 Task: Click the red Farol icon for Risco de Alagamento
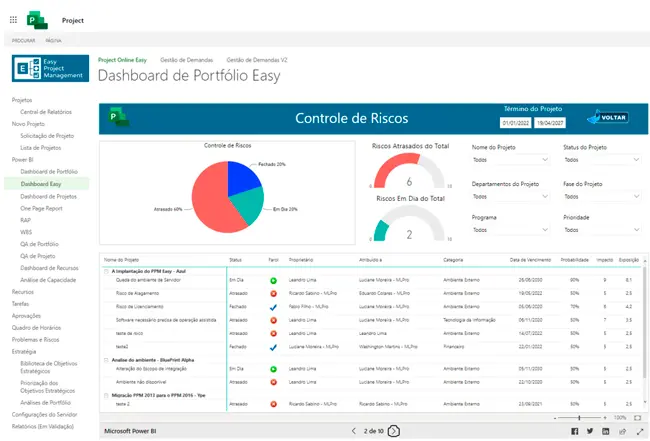[x=273, y=293]
